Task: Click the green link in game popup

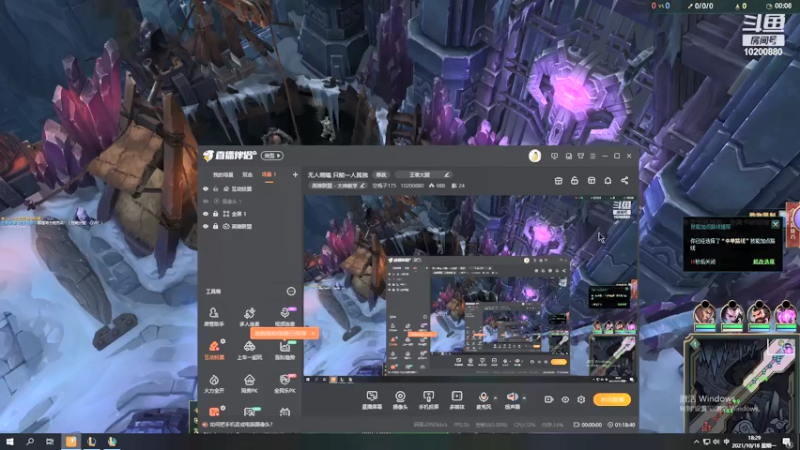Action: pyautogui.click(x=763, y=262)
